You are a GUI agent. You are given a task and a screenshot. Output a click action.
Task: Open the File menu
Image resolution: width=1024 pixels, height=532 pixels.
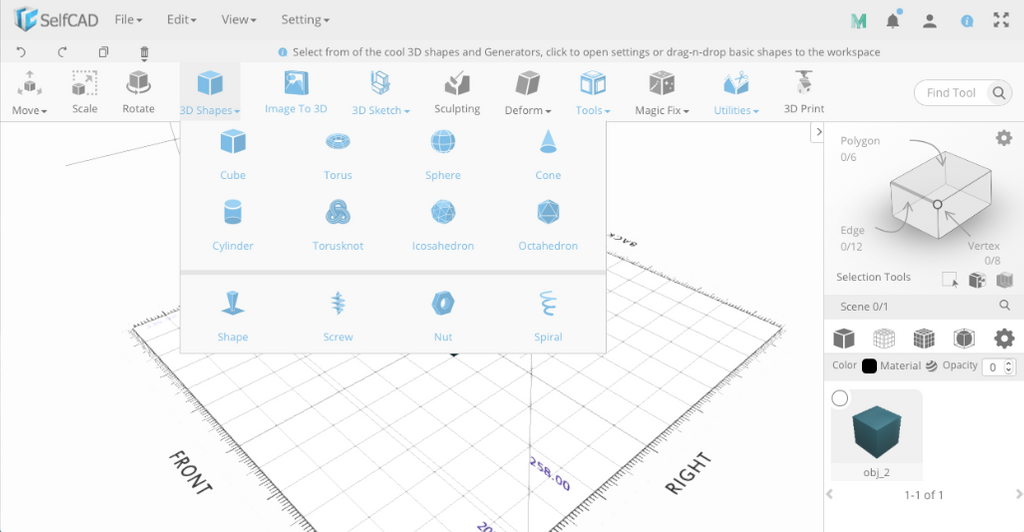point(128,20)
